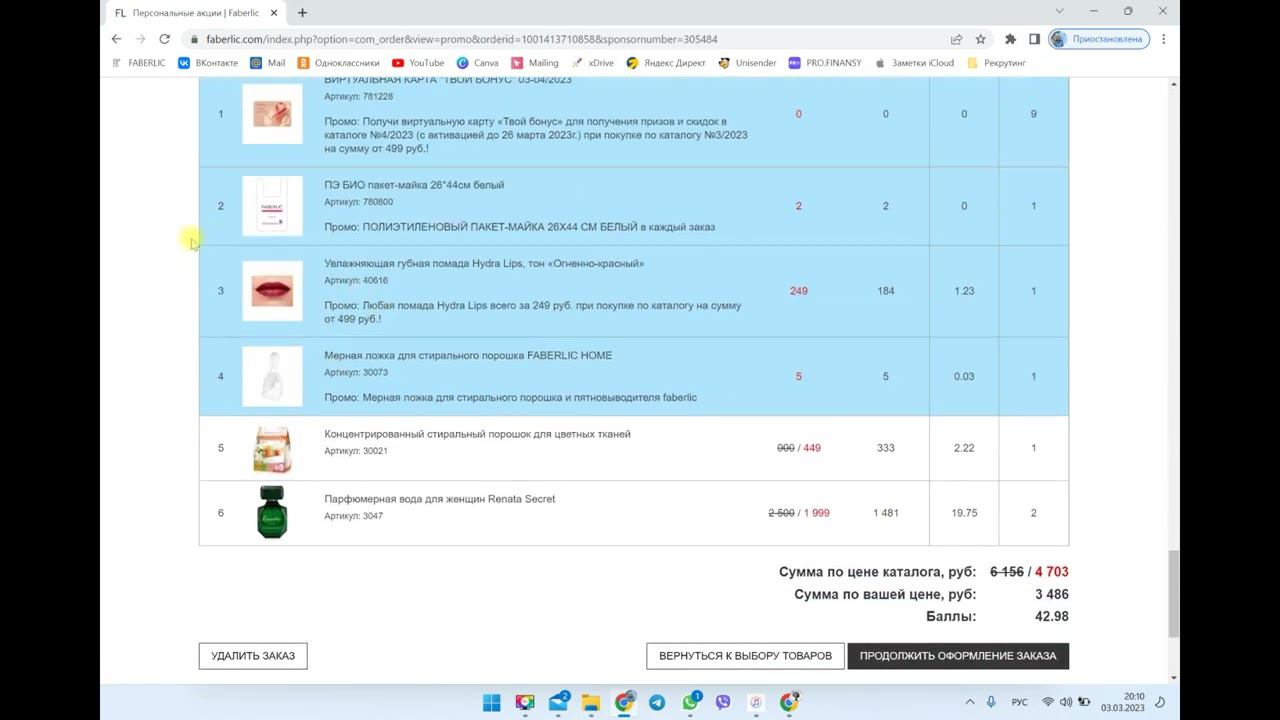
Task: Open File Explorer from the taskbar
Action: pyautogui.click(x=590, y=702)
